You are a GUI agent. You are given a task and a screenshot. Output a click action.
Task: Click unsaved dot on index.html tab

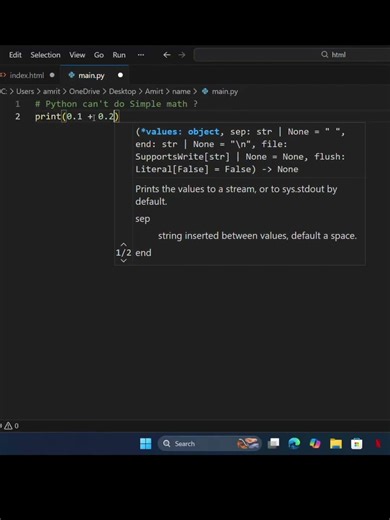tap(52, 75)
